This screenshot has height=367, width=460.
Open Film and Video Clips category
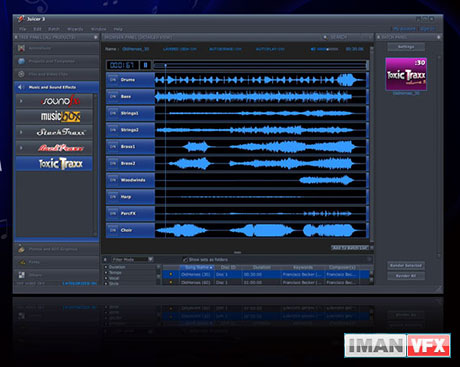57,74
